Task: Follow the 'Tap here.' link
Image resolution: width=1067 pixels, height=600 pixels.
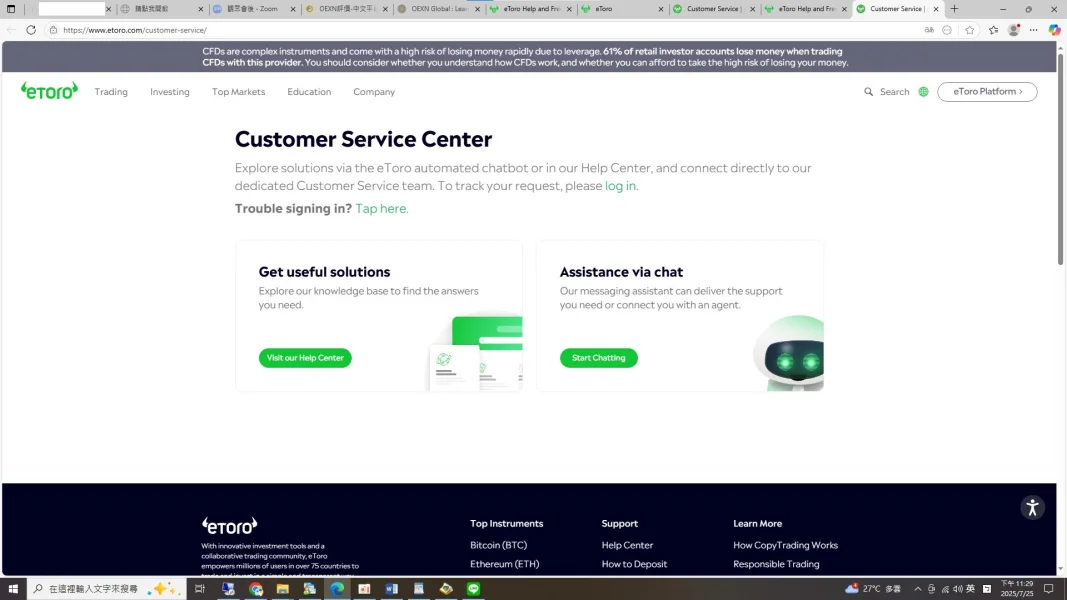Action: tap(382, 209)
